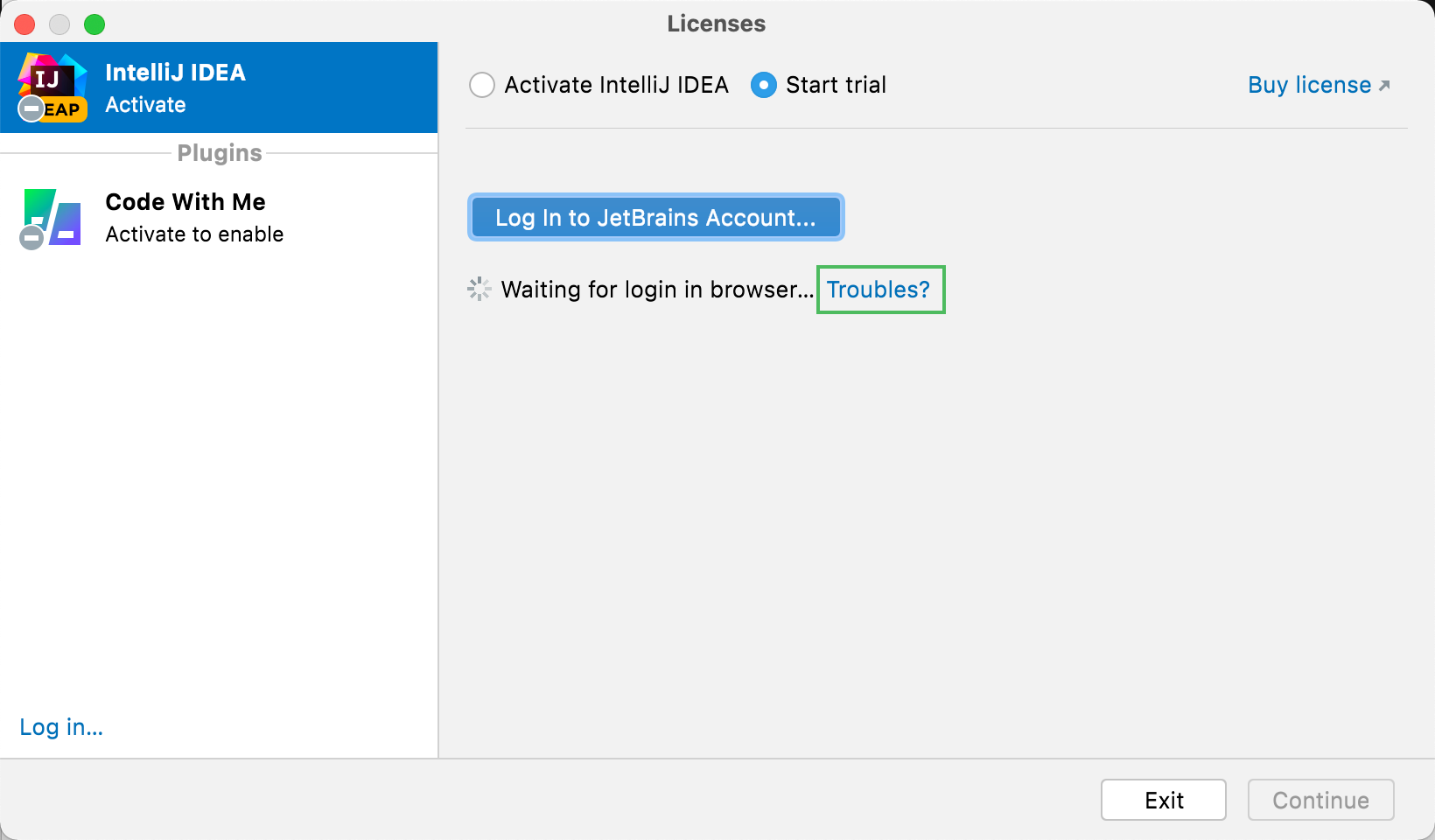Open the Licenses dialog title area
Screen dimensions: 1435x840
click(716, 24)
